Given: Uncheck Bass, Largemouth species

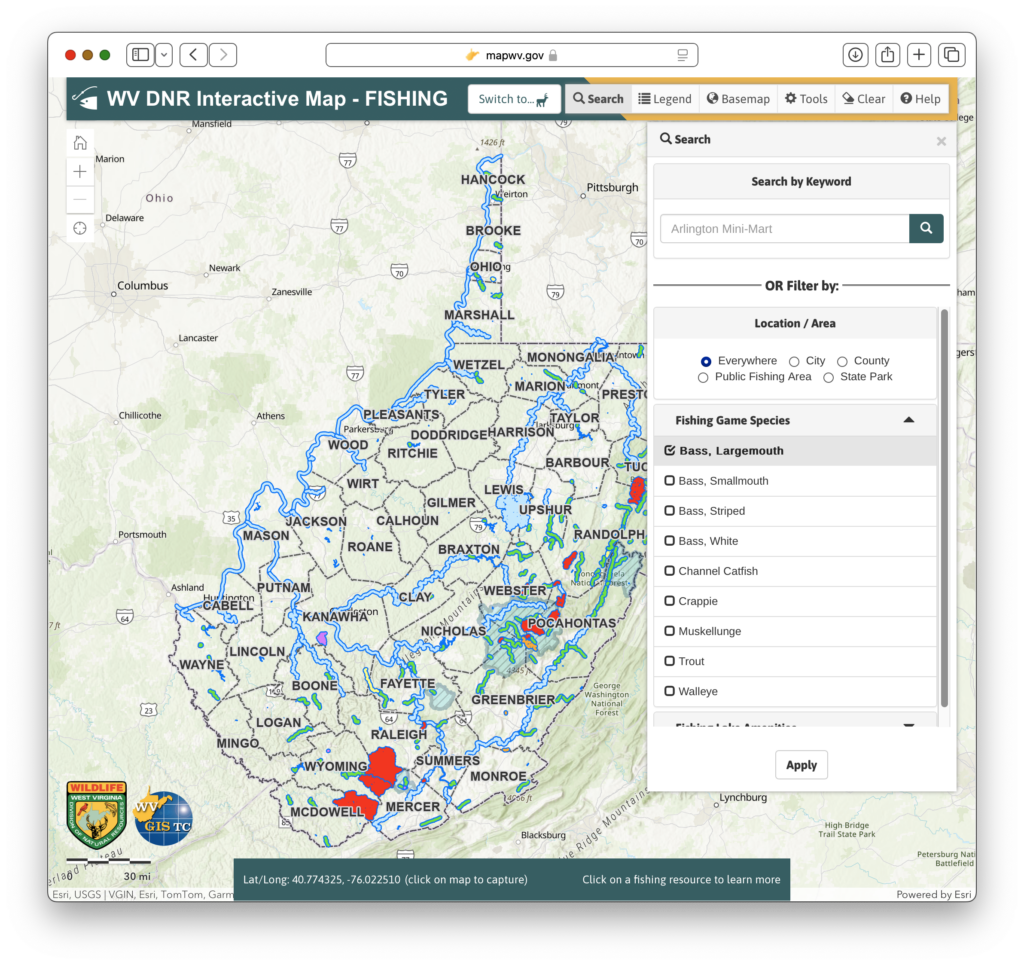Looking at the screenshot, I should tap(670, 450).
